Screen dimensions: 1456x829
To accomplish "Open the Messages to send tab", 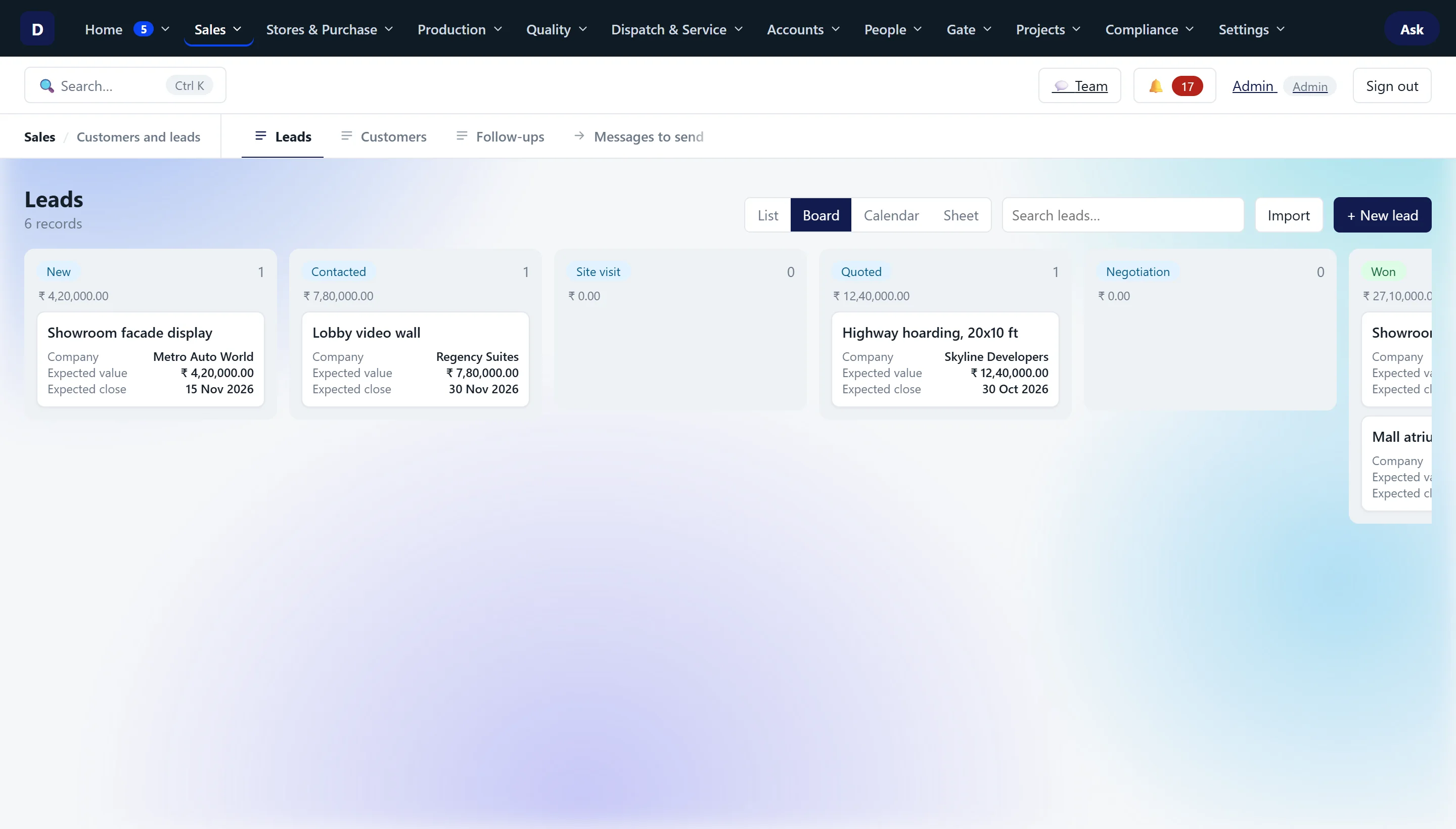I will click(639, 136).
